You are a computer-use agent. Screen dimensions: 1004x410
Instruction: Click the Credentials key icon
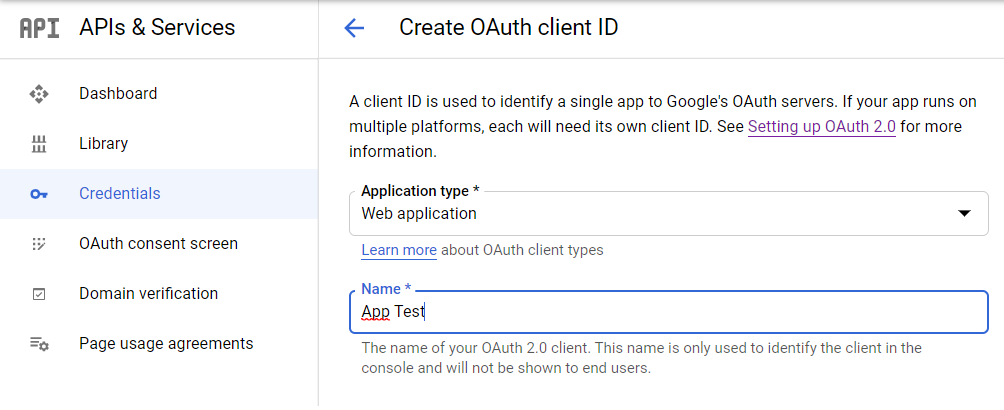(39, 194)
